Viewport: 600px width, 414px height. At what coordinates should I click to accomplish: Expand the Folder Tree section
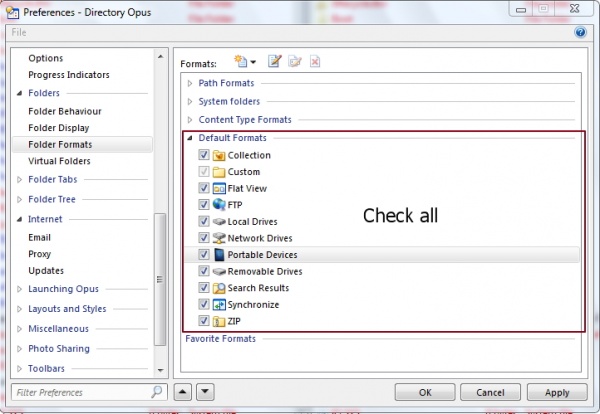point(20,199)
